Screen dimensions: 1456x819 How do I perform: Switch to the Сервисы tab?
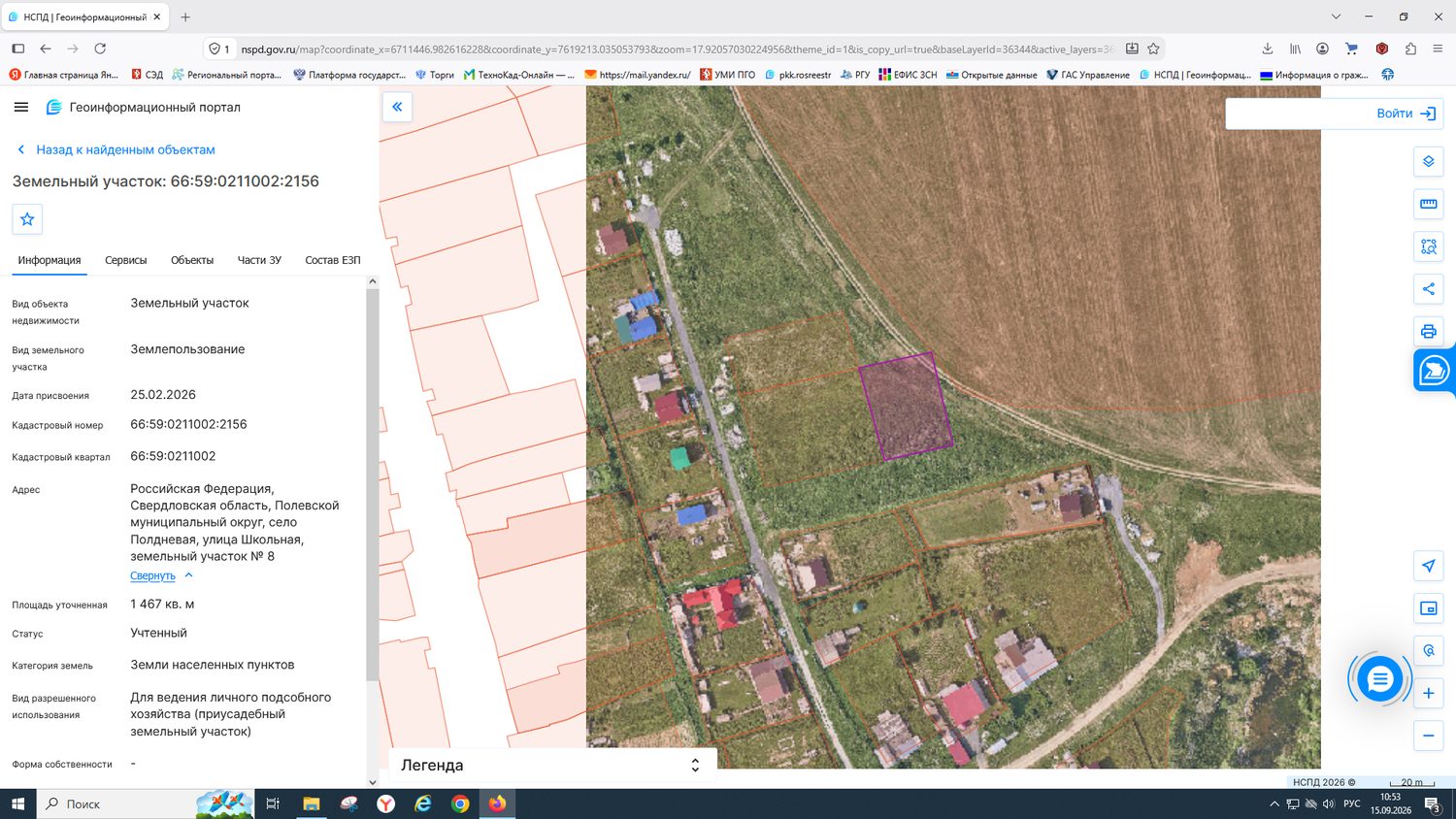[126, 260]
